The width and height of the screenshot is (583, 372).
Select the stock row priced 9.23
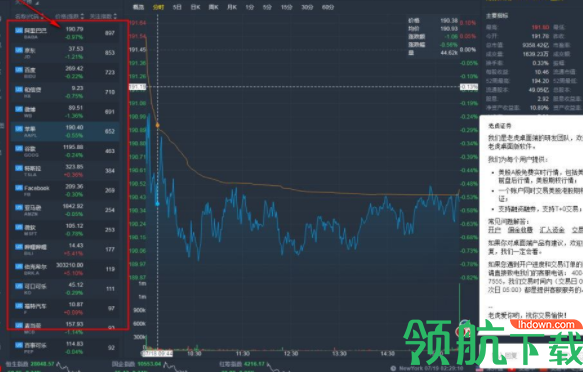tap(65, 92)
